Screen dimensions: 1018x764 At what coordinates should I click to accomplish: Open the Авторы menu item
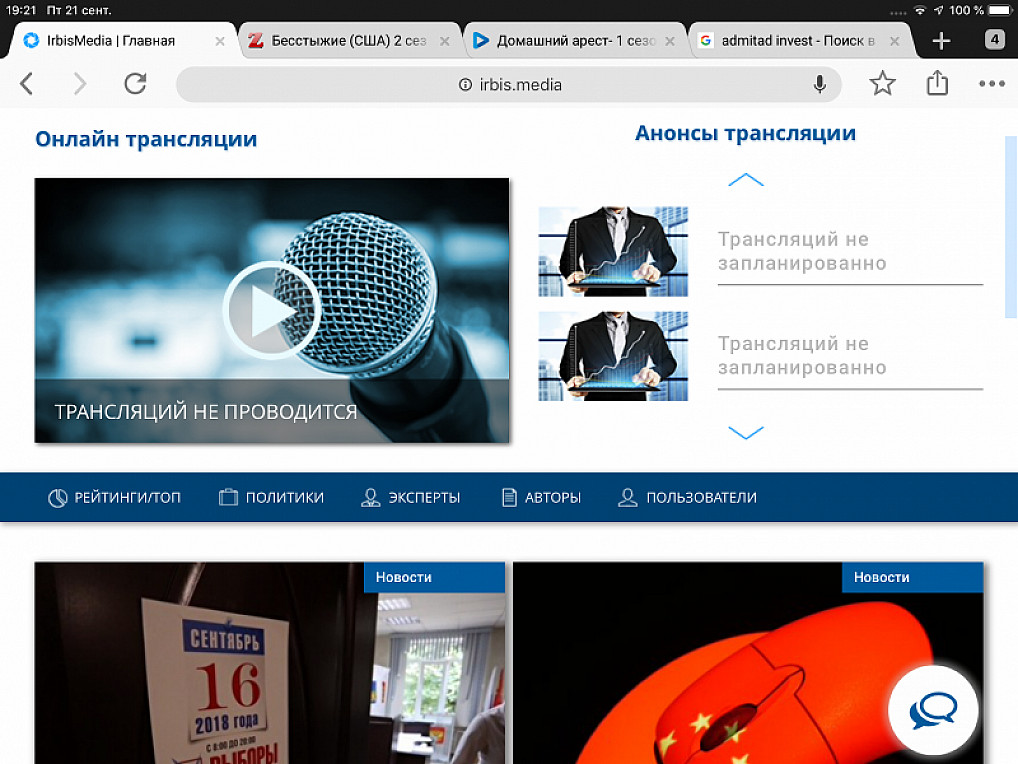541,498
